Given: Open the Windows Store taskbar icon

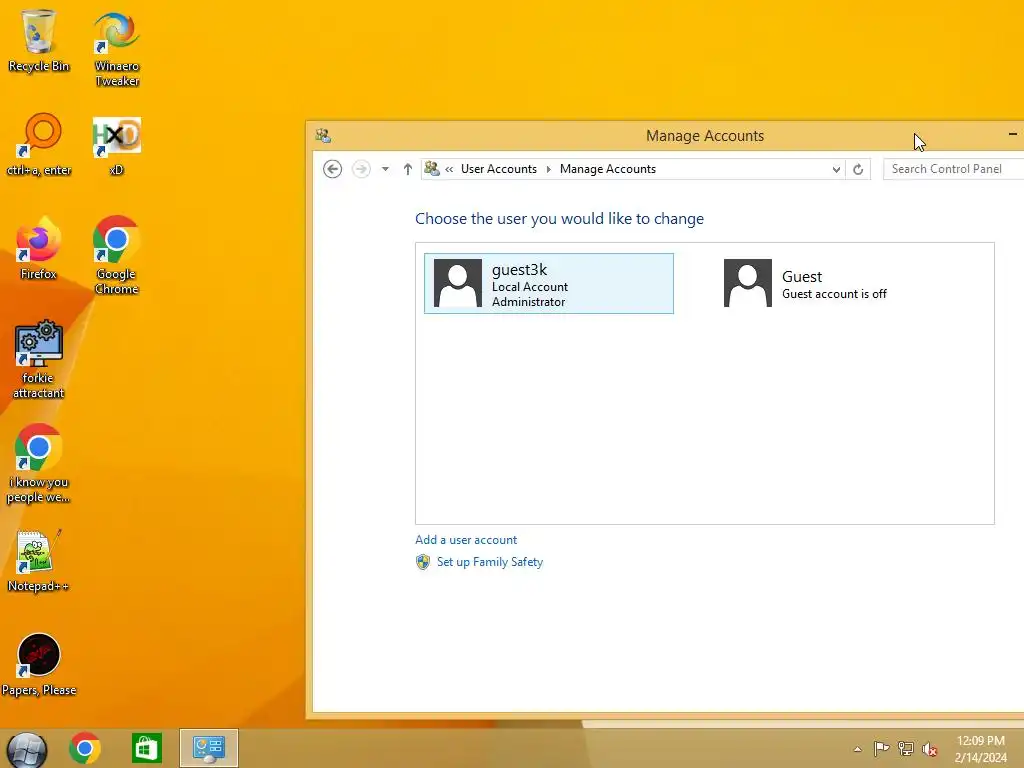Looking at the screenshot, I should click(146, 748).
